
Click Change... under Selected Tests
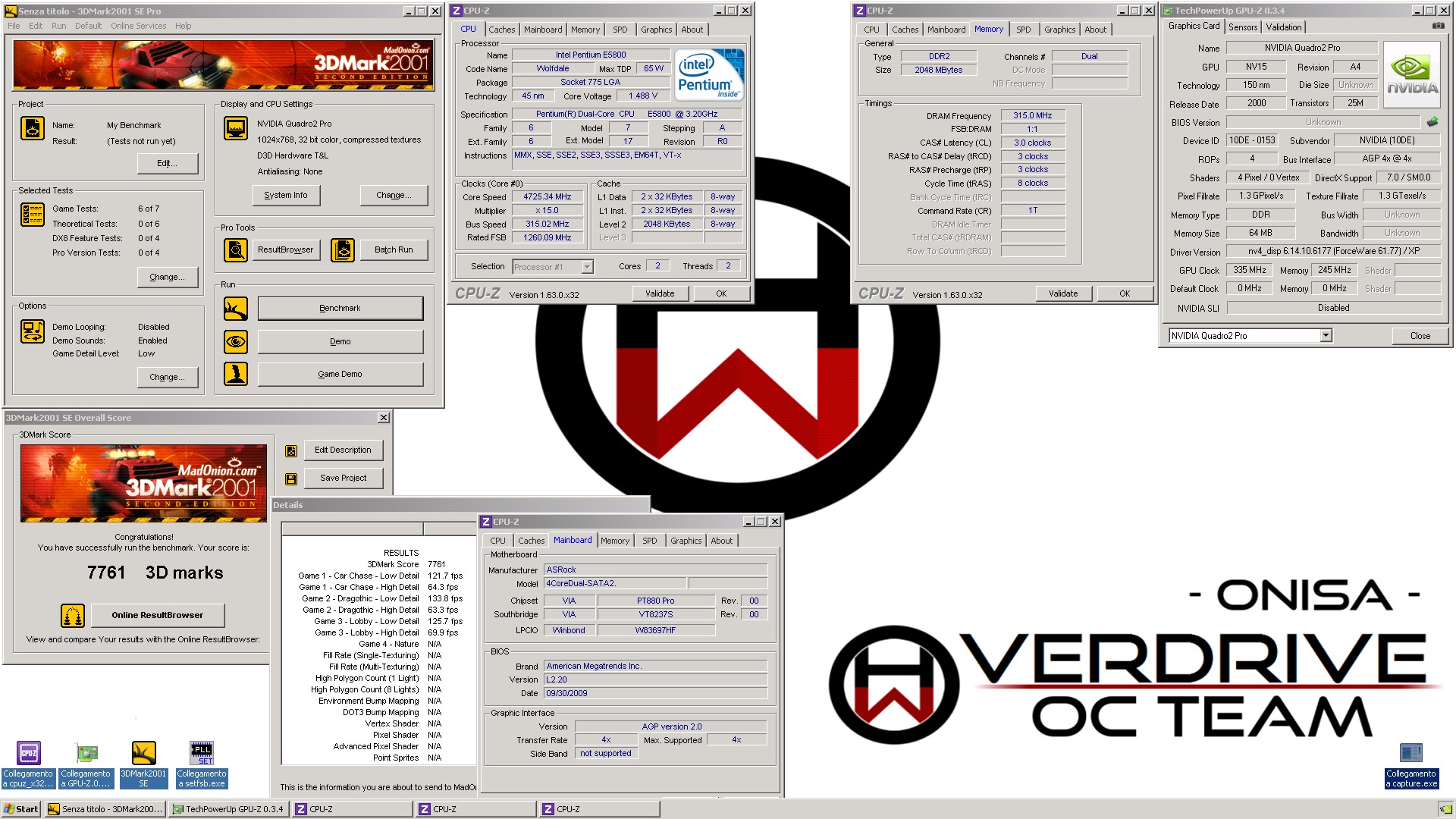[x=167, y=277]
